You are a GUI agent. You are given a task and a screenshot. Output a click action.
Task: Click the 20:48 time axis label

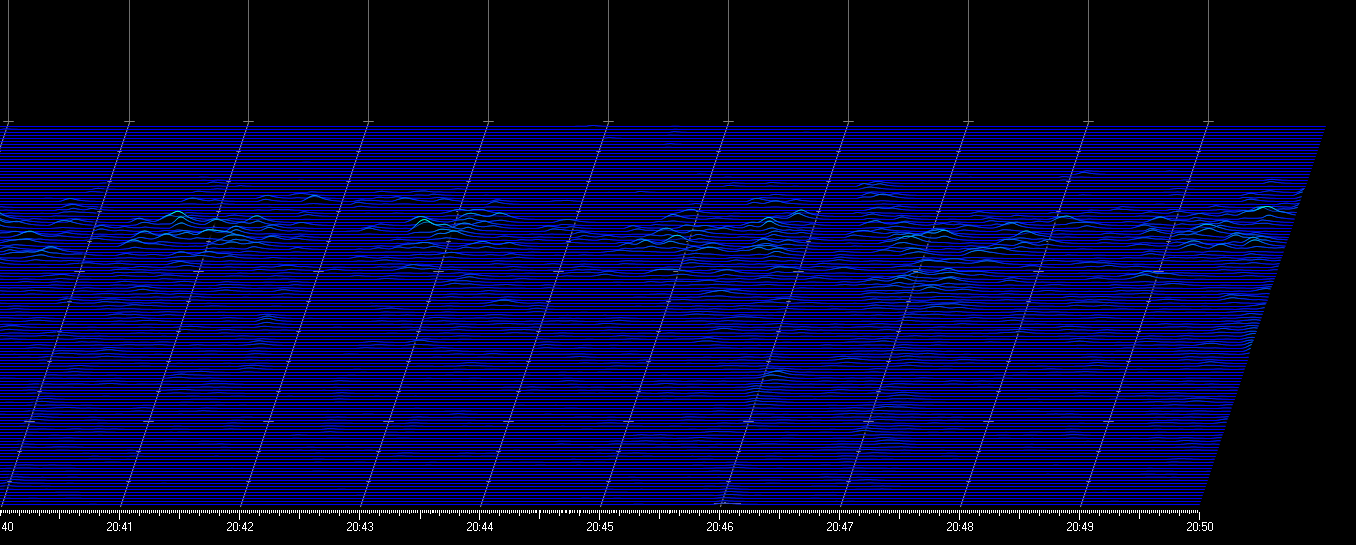(x=960, y=526)
